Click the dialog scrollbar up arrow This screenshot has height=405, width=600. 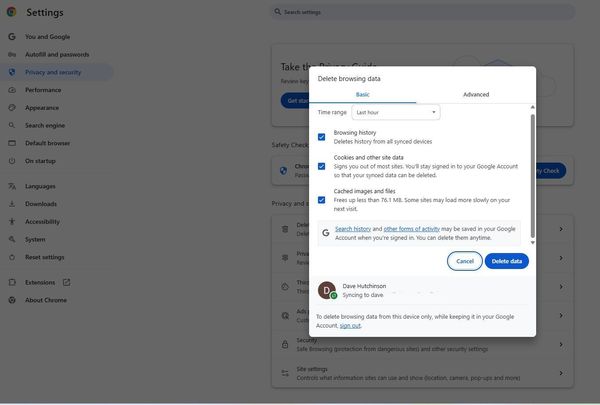532,107
